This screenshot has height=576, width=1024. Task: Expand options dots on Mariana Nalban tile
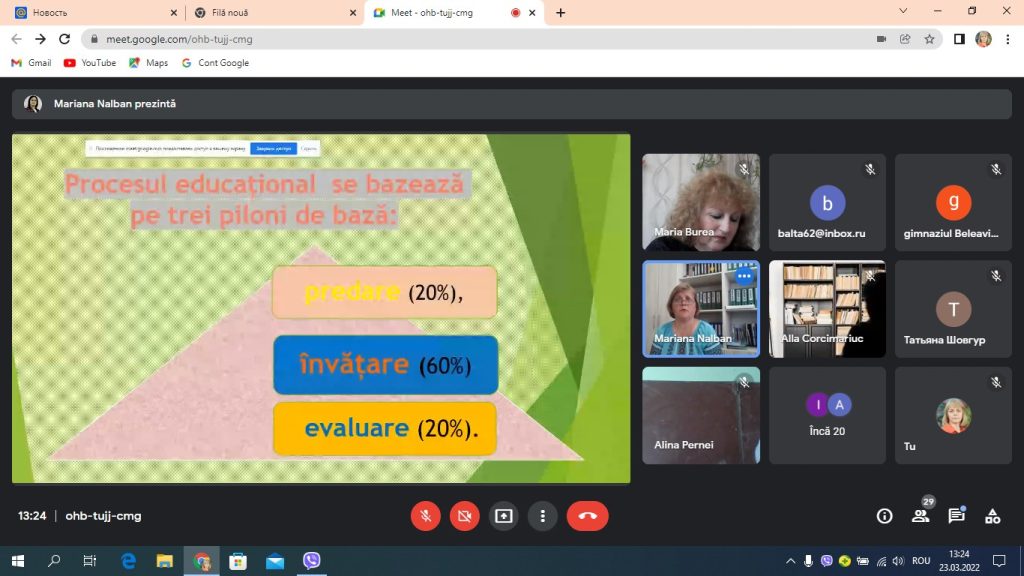[744, 276]
